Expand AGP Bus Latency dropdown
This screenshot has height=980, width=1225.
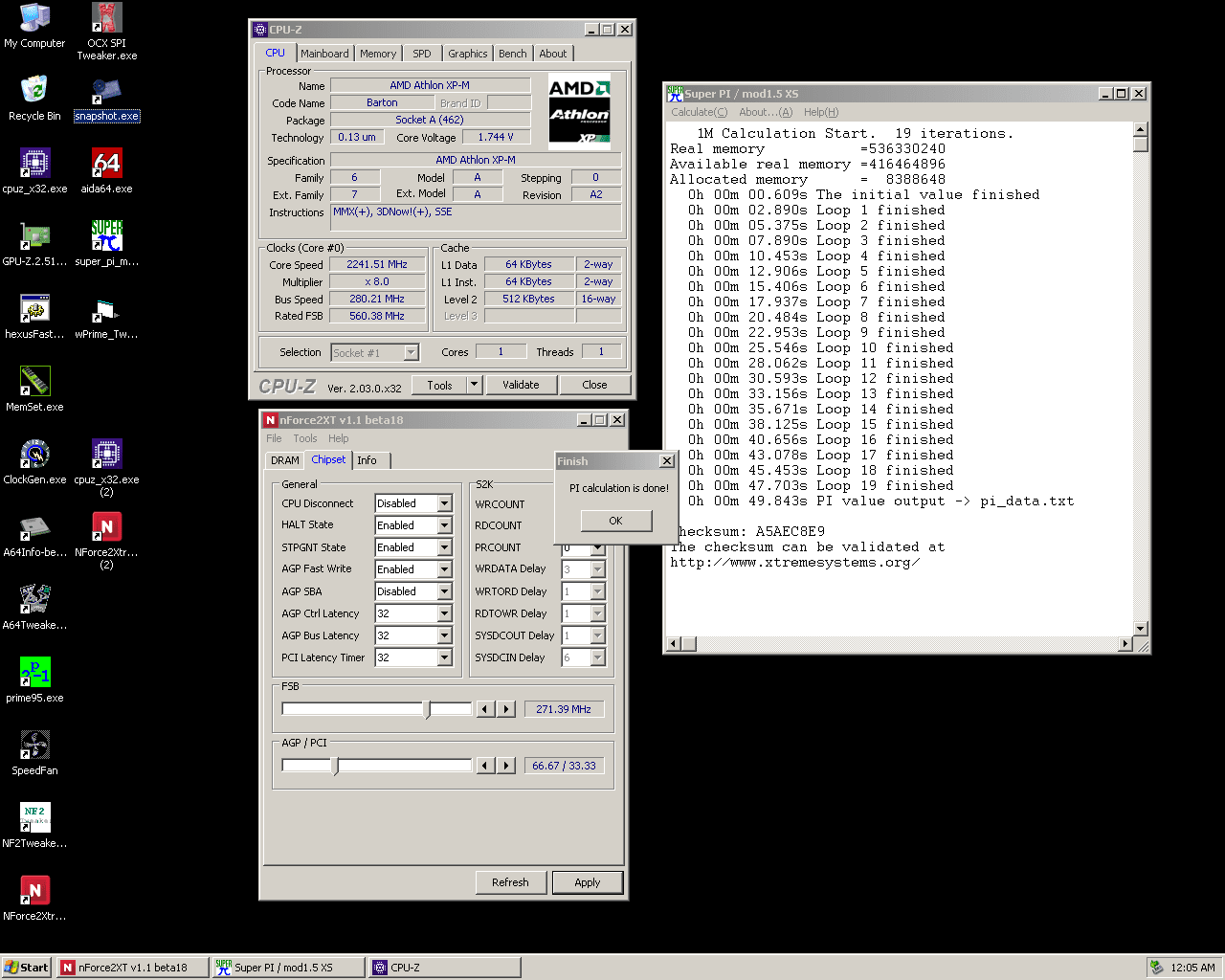click(x=444, y=635)
